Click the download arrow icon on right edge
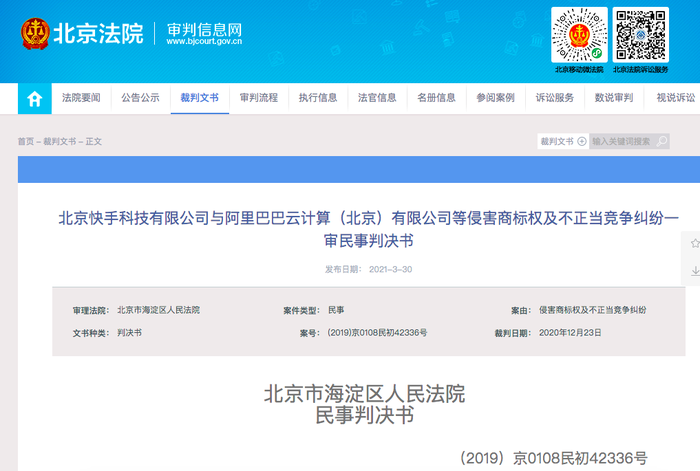The height and width of the screenshot is (471, 700). [x=695, y=271]
